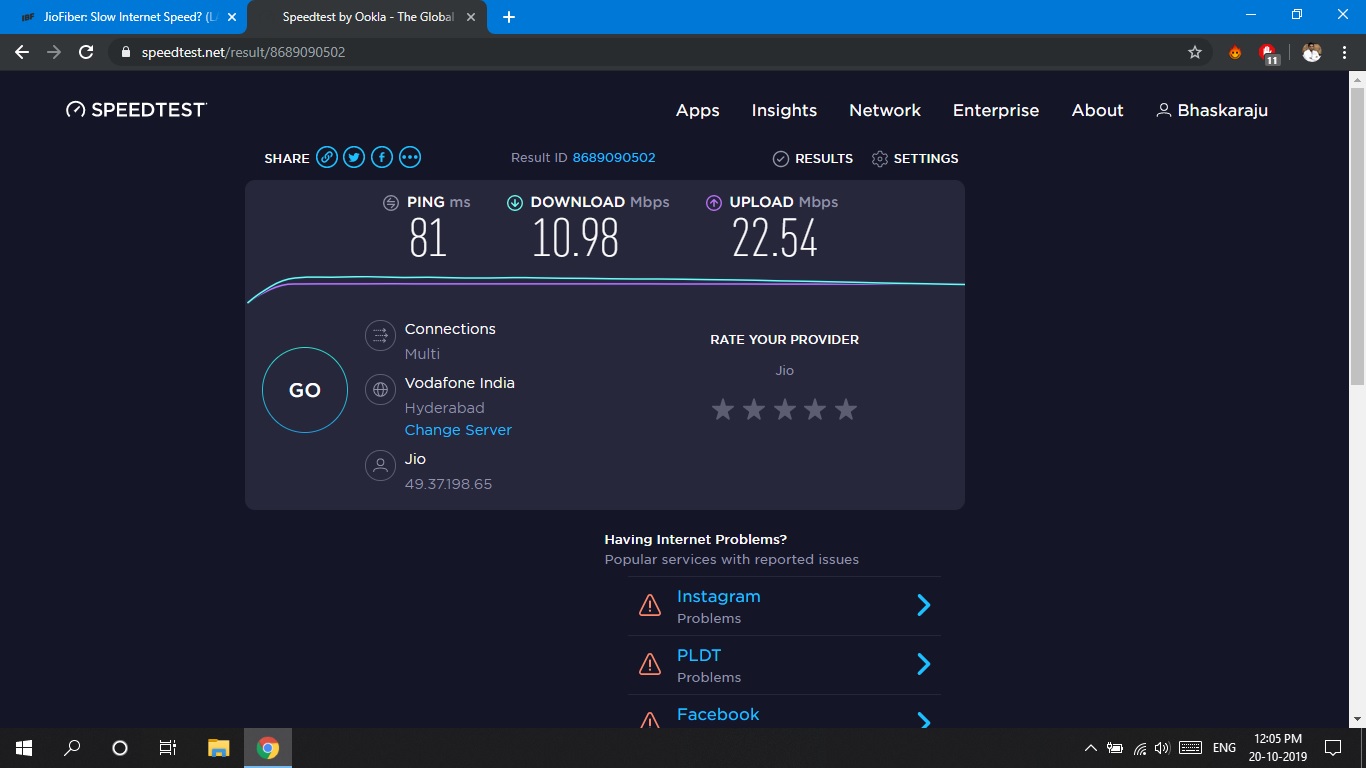Open File Explorer from taskbar

point(218,748)
